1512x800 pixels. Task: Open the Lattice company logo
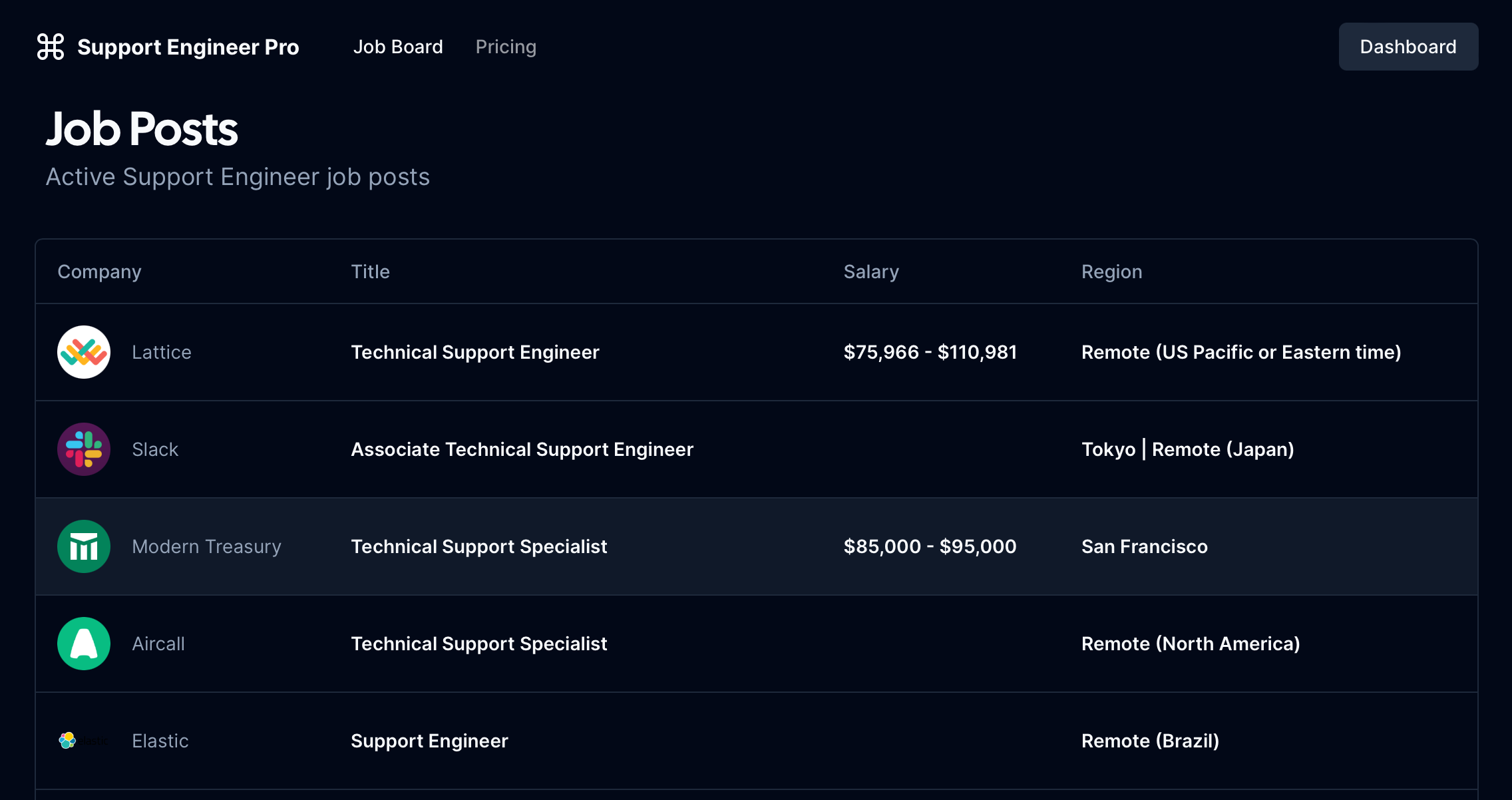point(84,352)
